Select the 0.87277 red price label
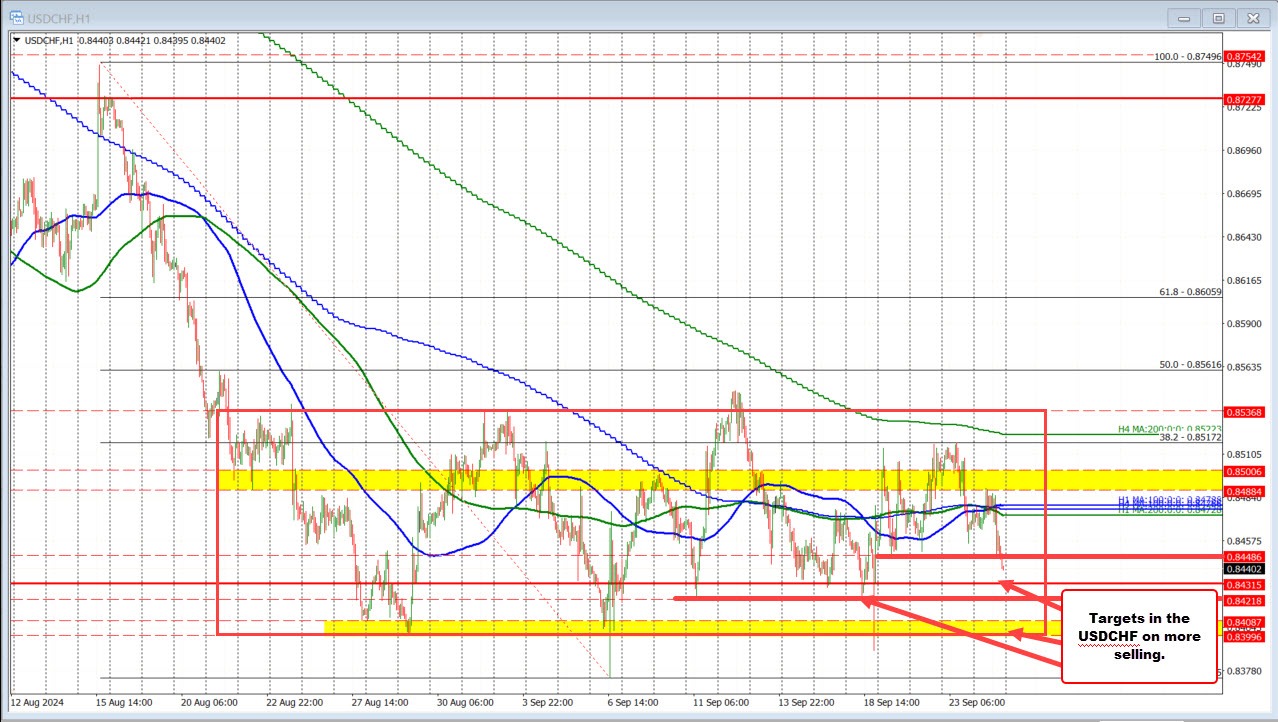 click(1246, 100)
